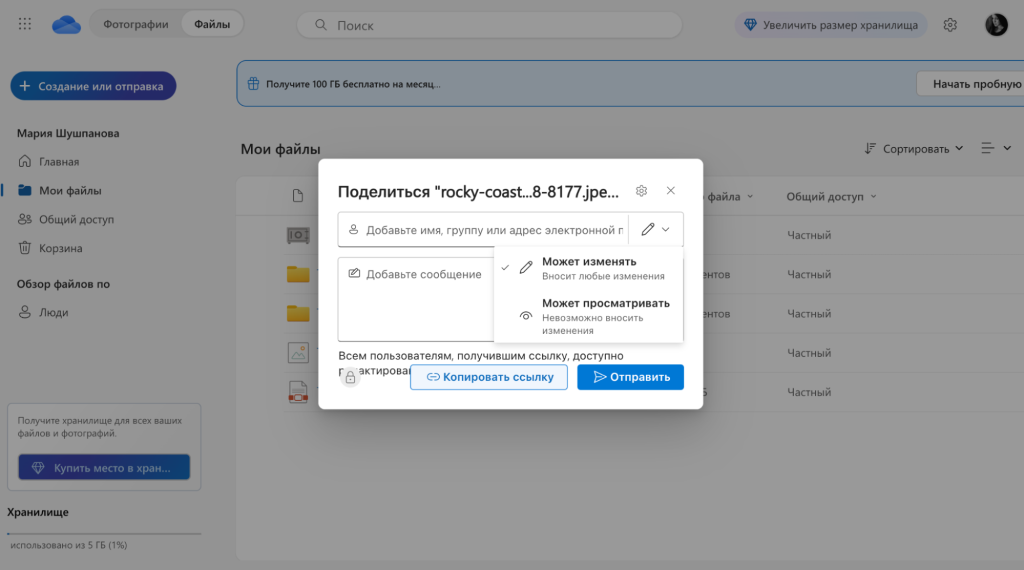The width and height of the screenshot is (1024, 570).
Task: Open the app launcher grid icon
Action: (x=25, y=24)
